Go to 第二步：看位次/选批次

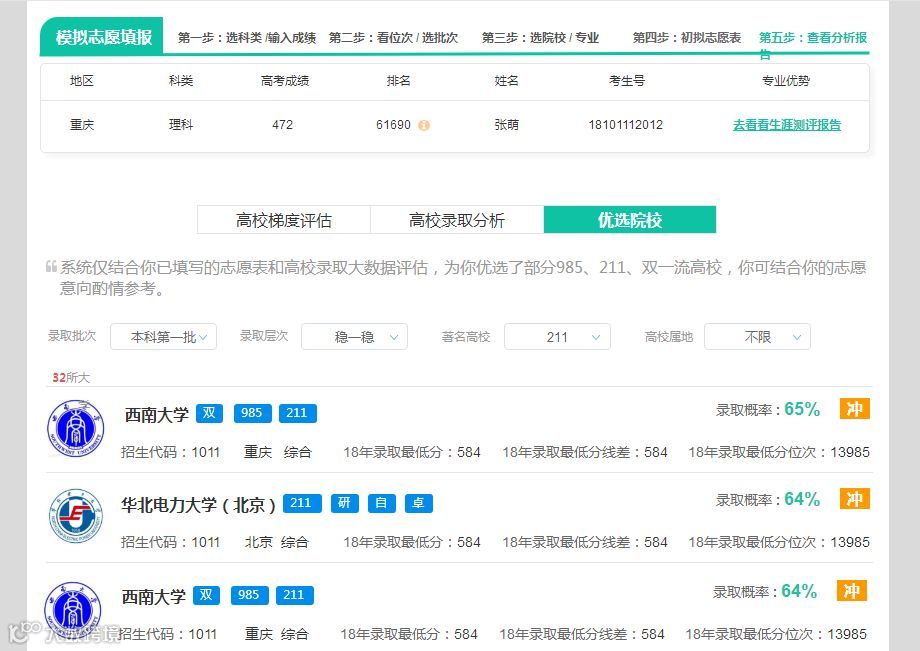(393, 38)
